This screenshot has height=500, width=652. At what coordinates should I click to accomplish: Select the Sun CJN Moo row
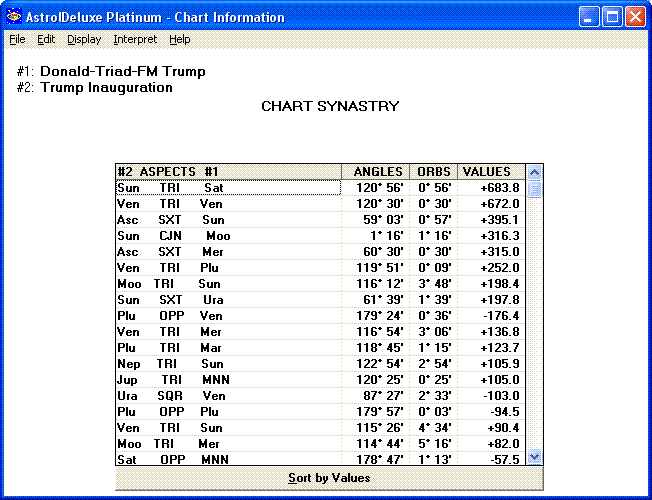320,236
